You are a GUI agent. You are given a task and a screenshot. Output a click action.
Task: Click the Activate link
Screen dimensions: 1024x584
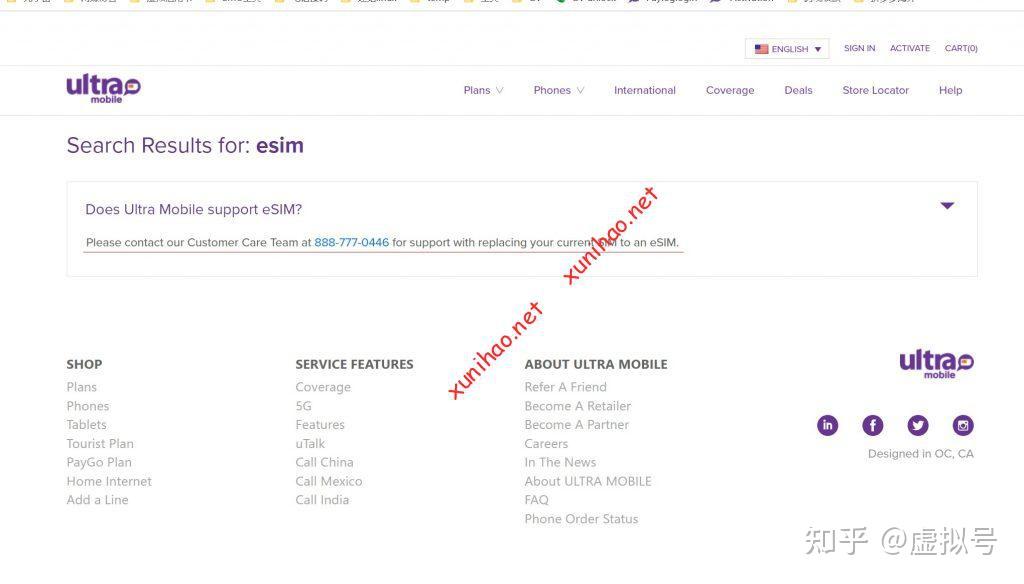click(910, 48)
